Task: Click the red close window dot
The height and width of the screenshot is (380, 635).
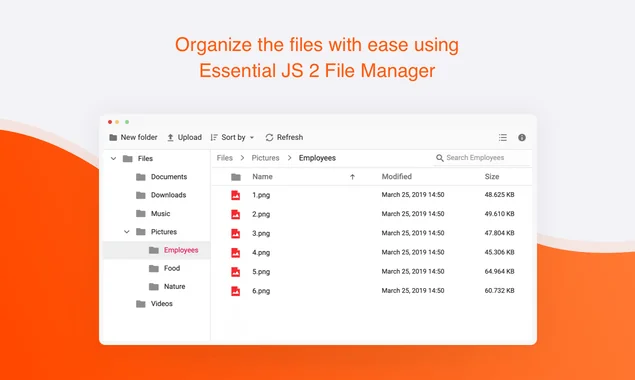Action: pos(110,122)
